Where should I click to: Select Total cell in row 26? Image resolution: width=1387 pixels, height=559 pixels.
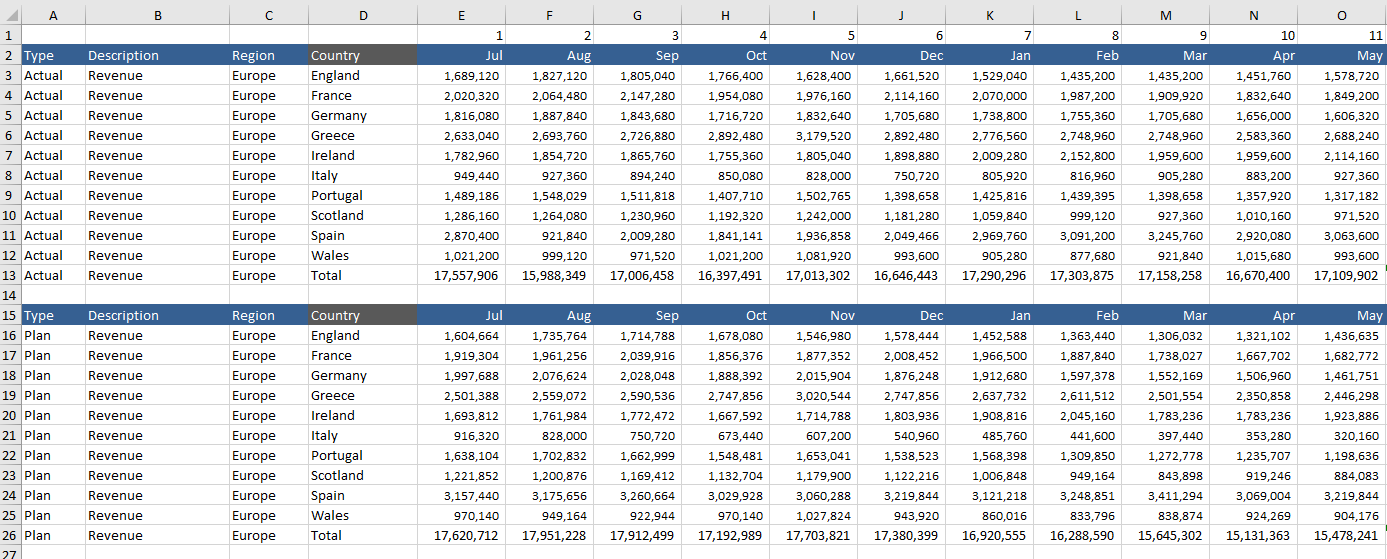[x=363, y=536]
